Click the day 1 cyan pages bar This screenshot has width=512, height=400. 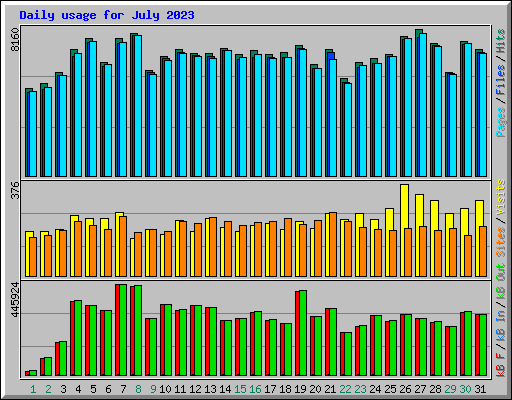pos(33,134)
